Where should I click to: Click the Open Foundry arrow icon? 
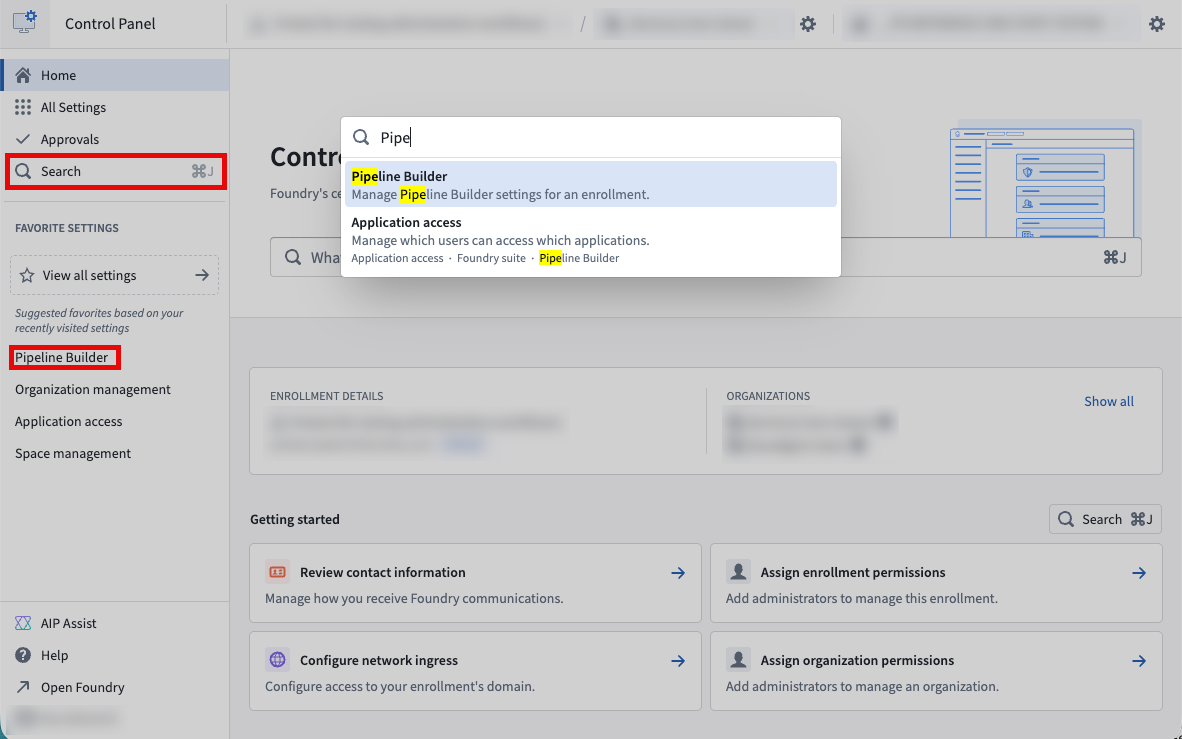tap(23, 687)
